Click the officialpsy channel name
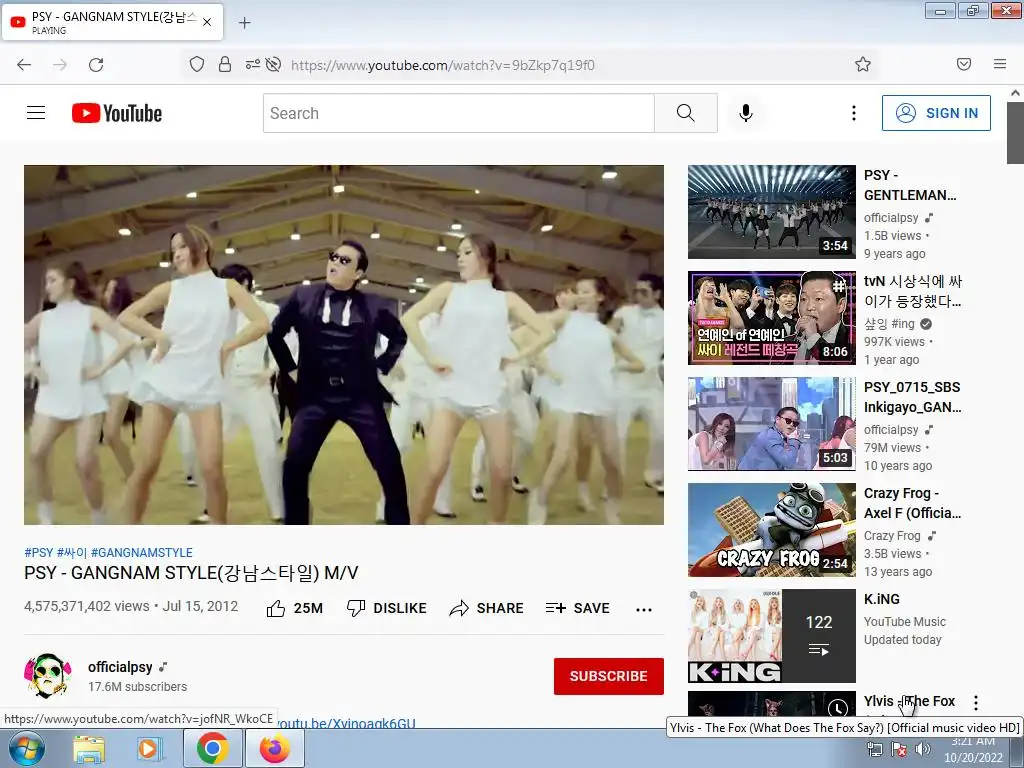The height and width of the screenshot is (768, 1024). (x=120, y=667)
